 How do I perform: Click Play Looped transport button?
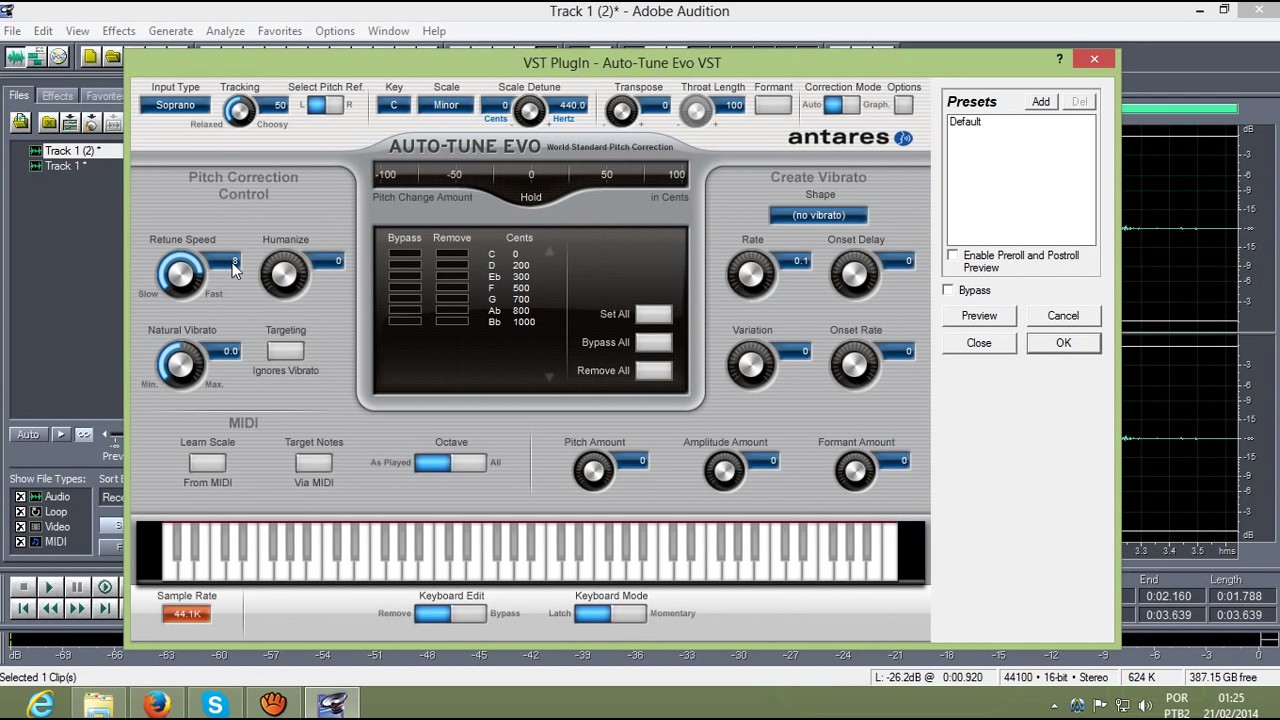click(x=104, y=587)
